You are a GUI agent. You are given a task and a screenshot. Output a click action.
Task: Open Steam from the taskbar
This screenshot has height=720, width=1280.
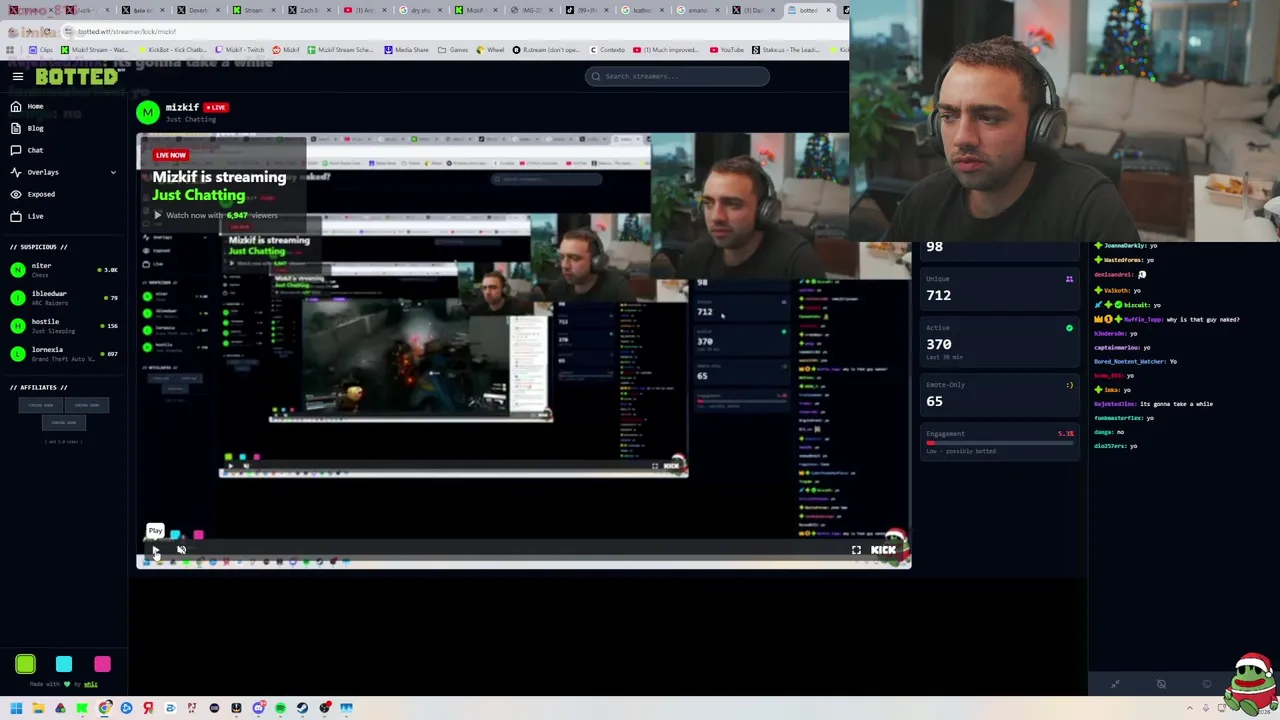pyautogui.click(x=302, y=708)
